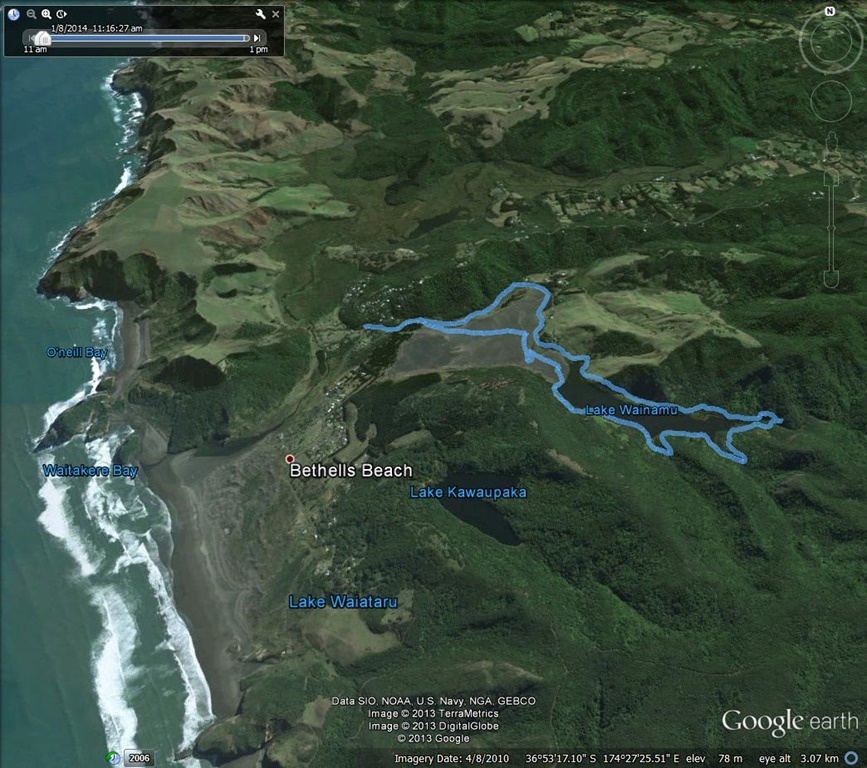The height and width of the screenshot is (768, 867).
Task: Zoom out the time slider range
Action: point(32,14)
